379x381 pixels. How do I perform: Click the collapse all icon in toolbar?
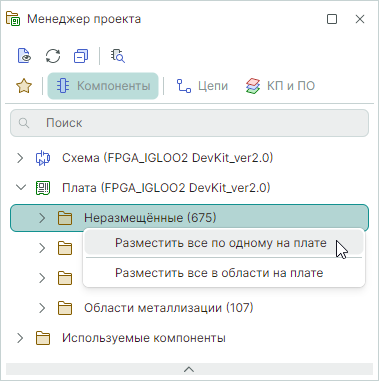coord(81,56)
